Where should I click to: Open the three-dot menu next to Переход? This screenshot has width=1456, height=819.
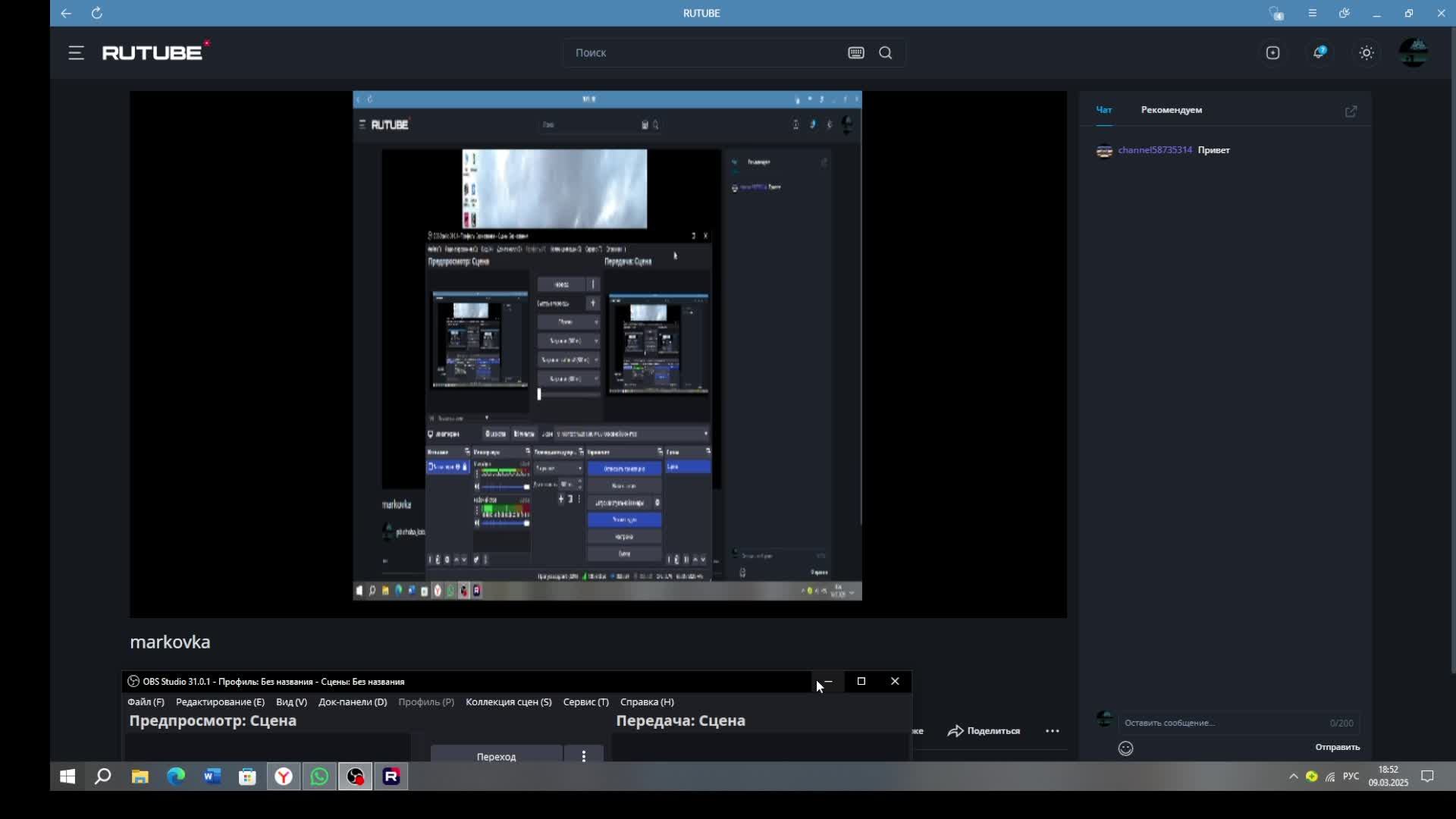click(x=584, y=757)
